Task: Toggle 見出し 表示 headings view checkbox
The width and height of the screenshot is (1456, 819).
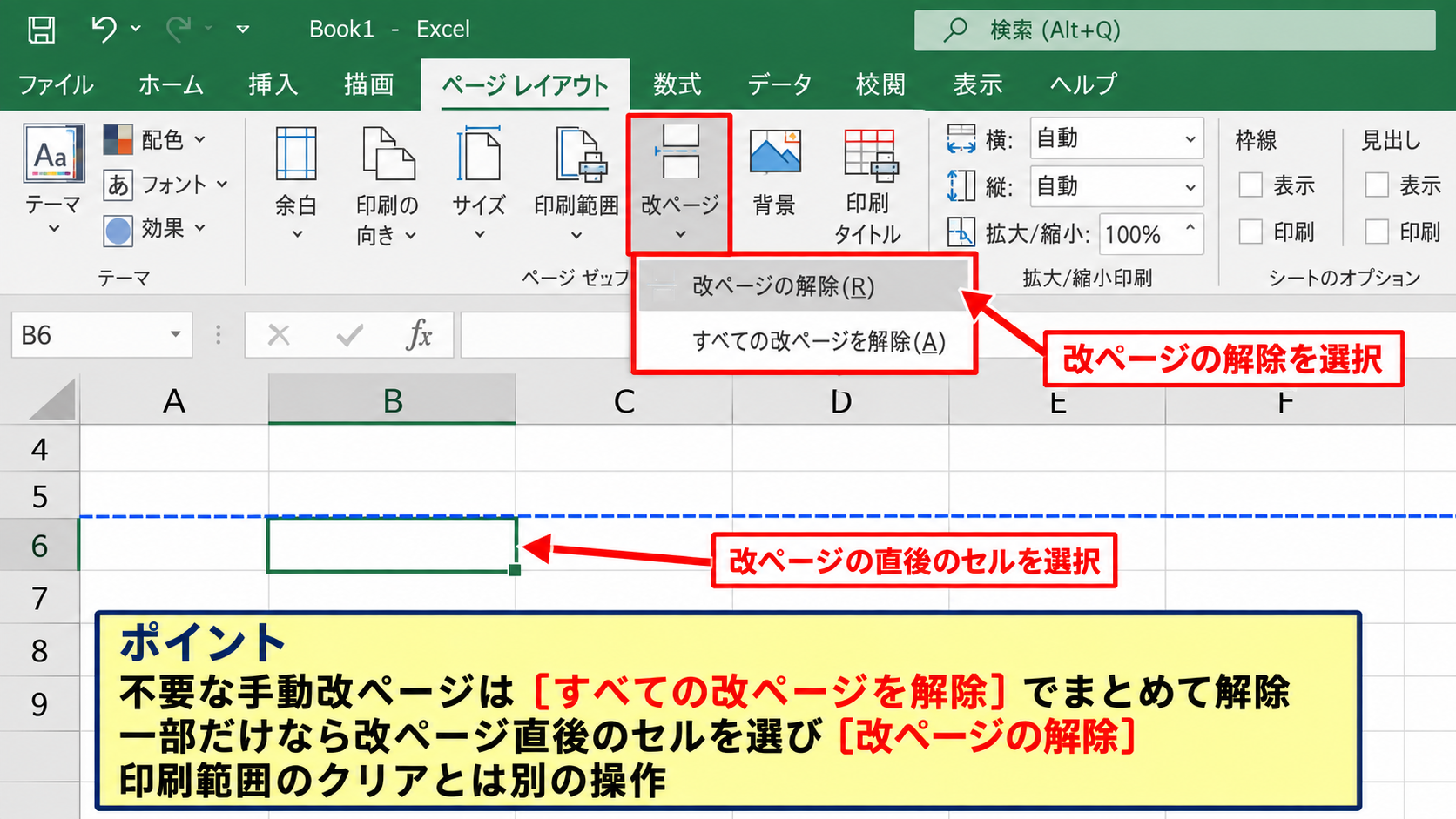Action: [x=1377, y=185]
